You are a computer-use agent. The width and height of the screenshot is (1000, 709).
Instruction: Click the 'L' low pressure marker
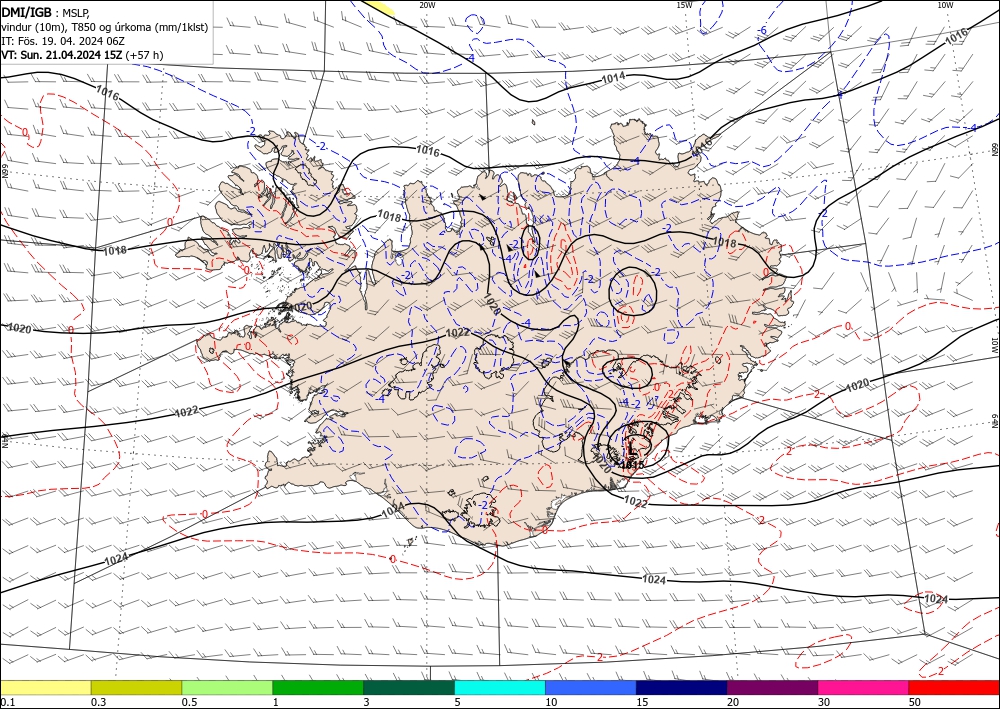click(631, 451)
